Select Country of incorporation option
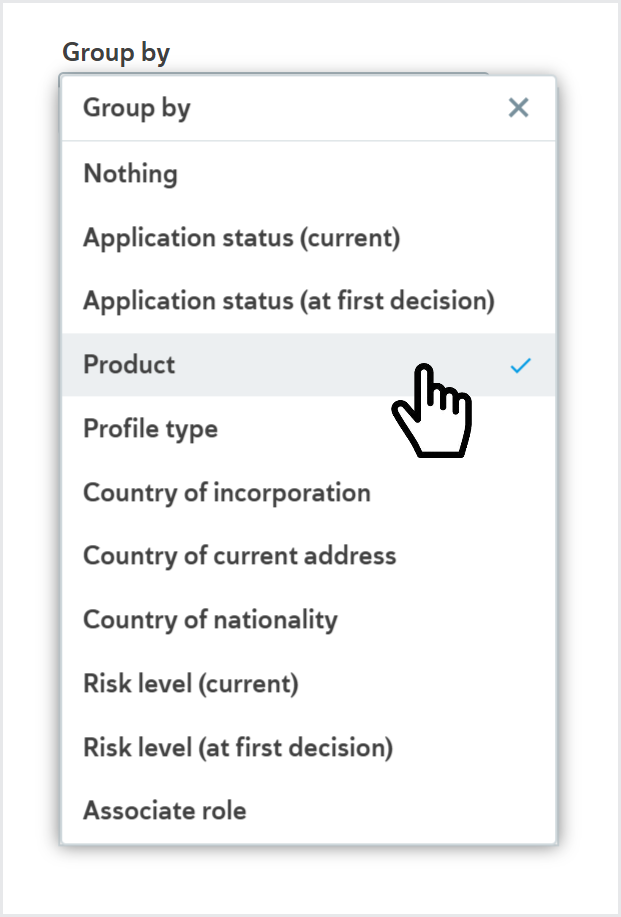The width and height of the screenshot is (621, 917). [x=227, y=492]
